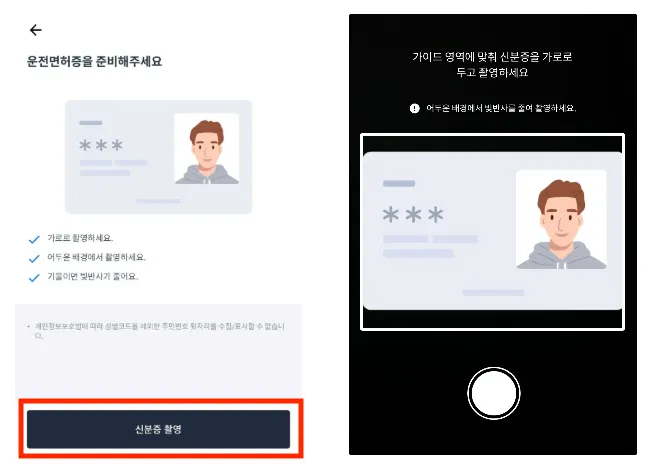The height and width of the screenshot is (469, 650).
Task: Tap the white camera shutter button
Action: (494, 393)
